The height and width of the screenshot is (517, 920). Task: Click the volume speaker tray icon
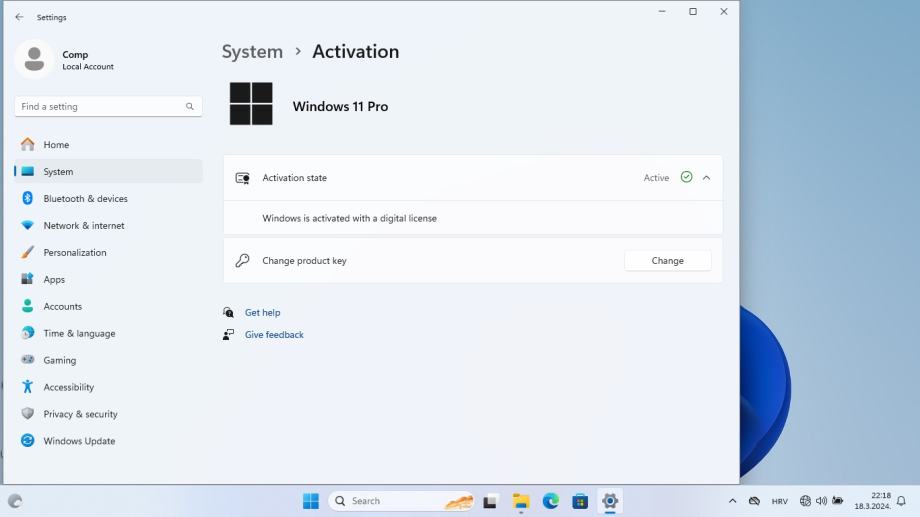click(821, 501)
